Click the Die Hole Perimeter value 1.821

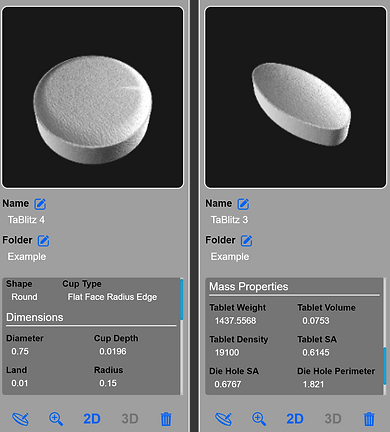click(x=313, y=384)
